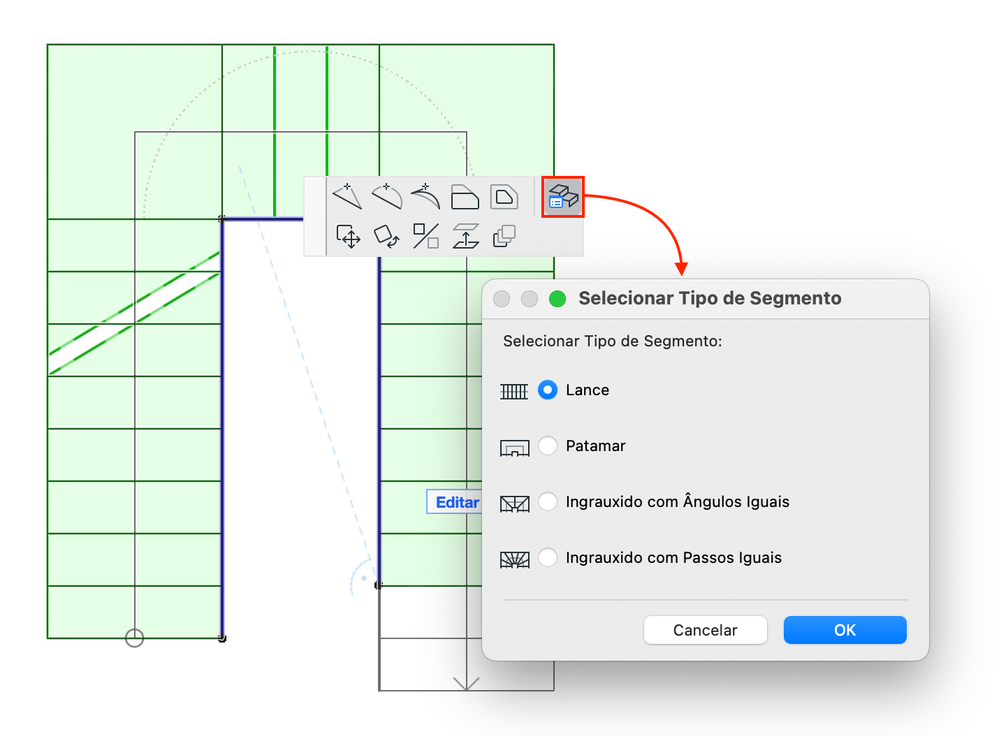This screenshot has height=736, width=999.
Task: Click the stair baseline start circle marker
Action: pos(134,638)
